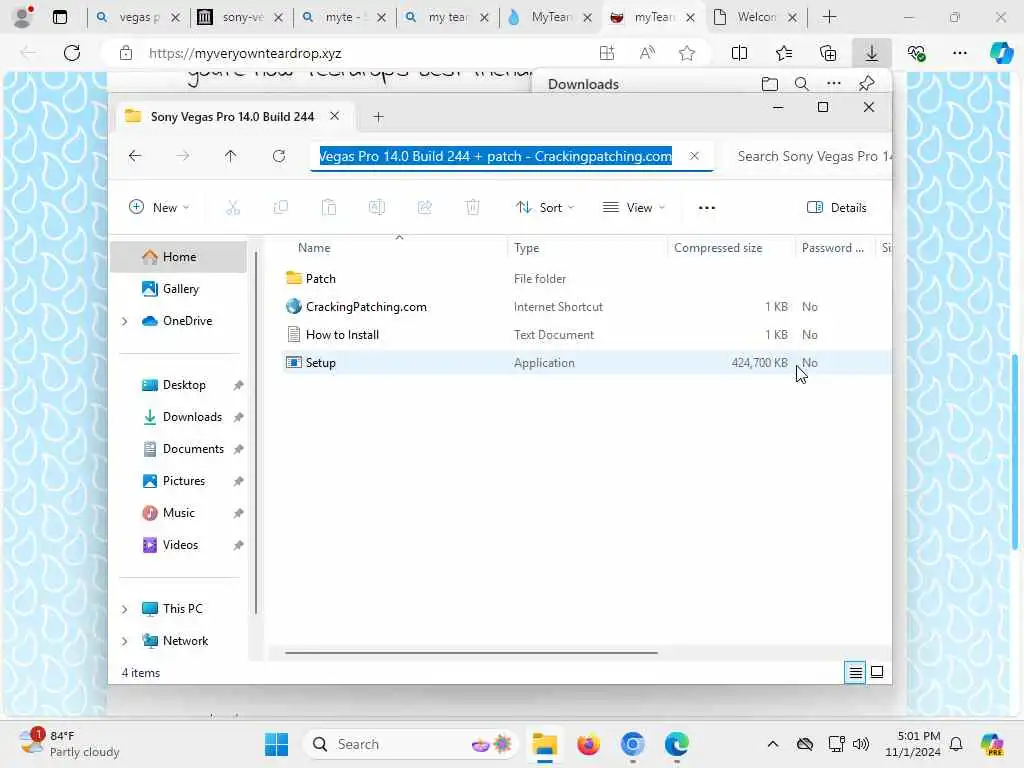Click the Copy icon in Explorer toolbar

tap(281, 208)
